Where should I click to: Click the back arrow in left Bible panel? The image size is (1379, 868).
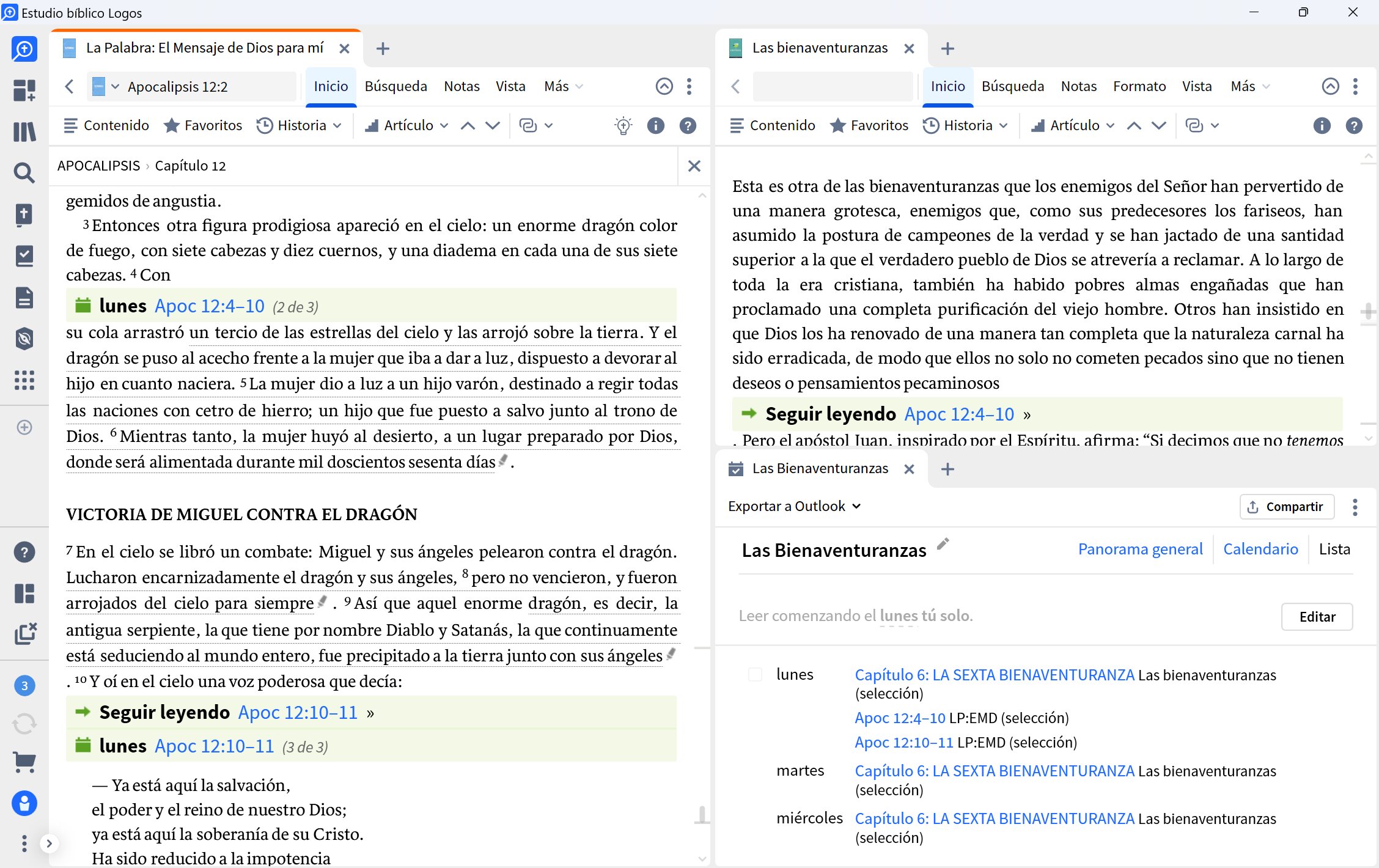(70, 86)
